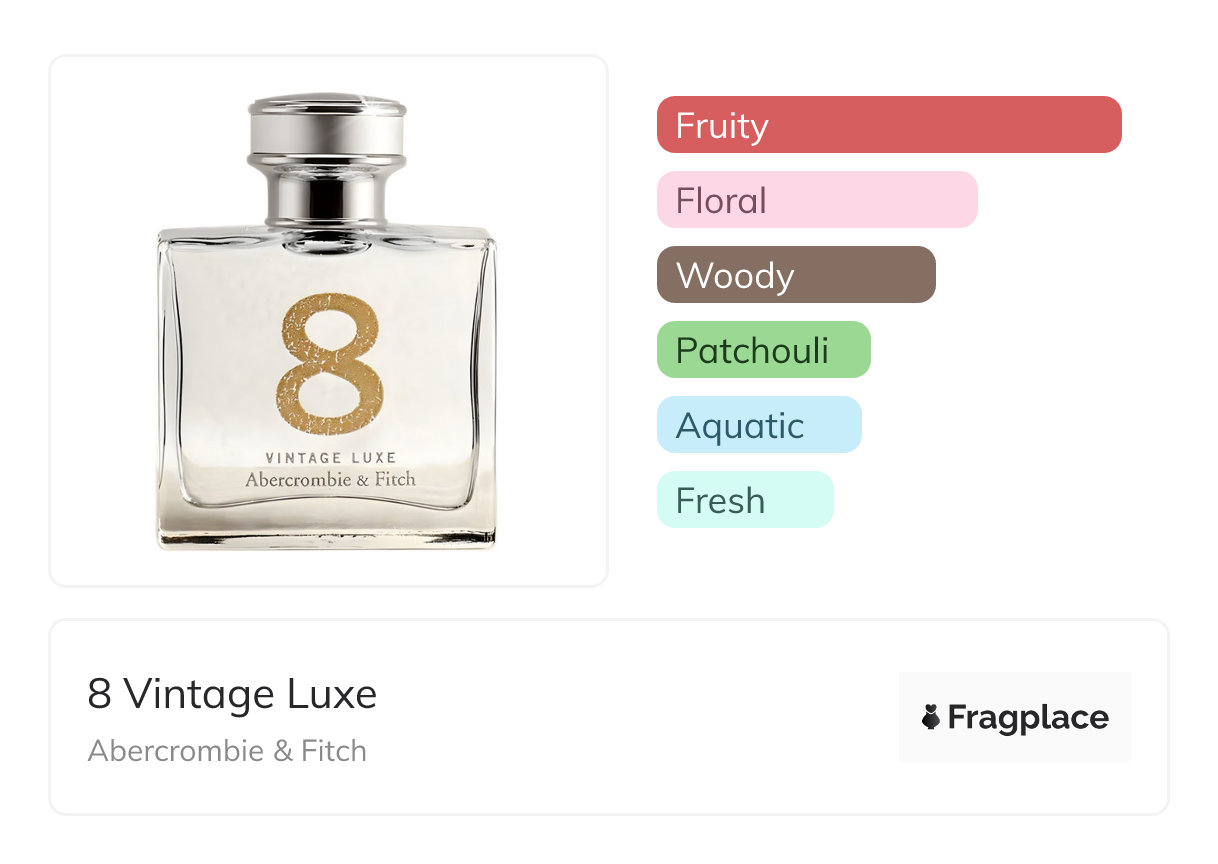Click the Floral label text

click(721, 201)
